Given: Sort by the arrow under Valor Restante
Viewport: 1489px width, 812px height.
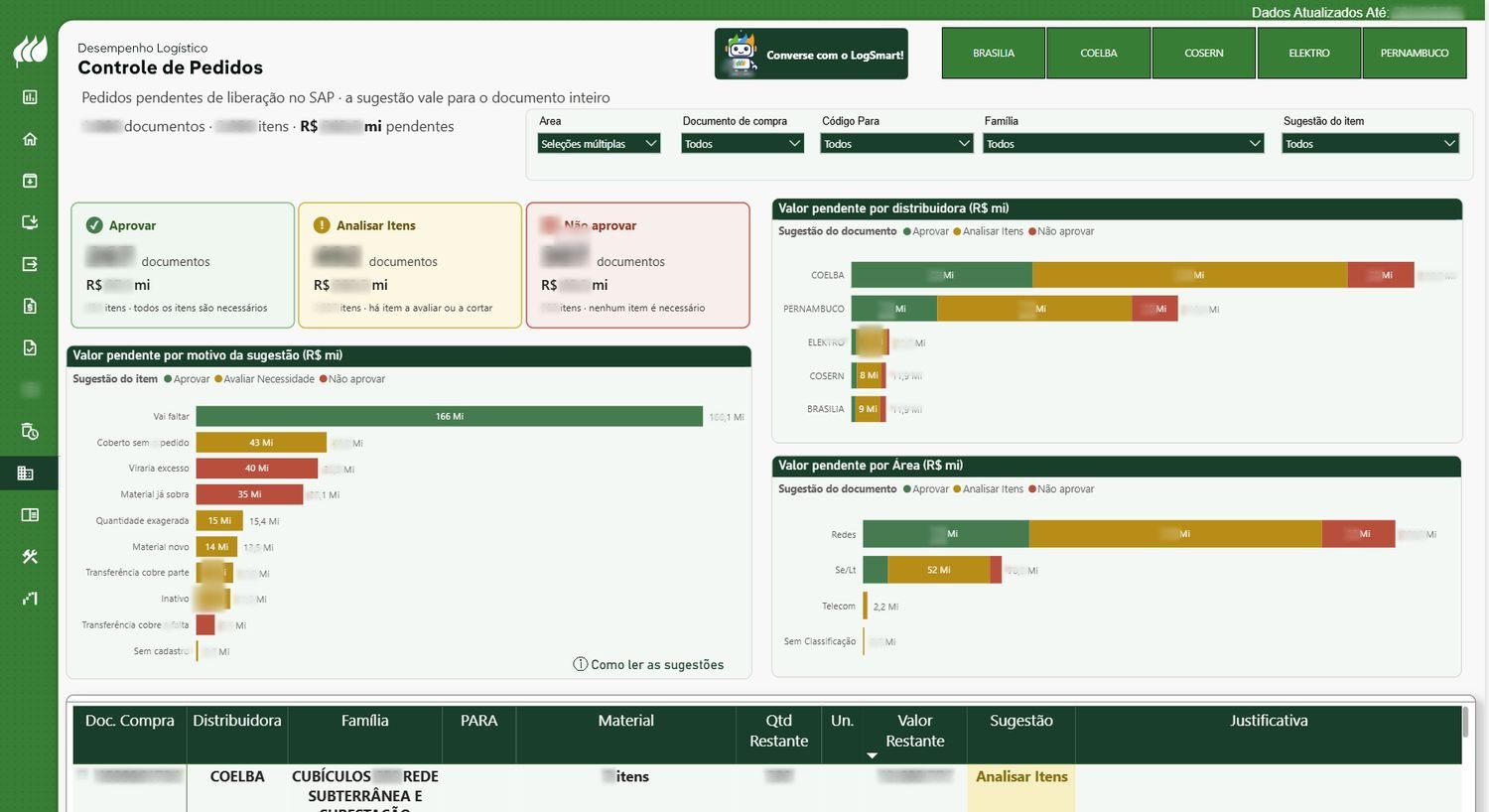Looking at the screenshot, I should click(x=873, y=756).
